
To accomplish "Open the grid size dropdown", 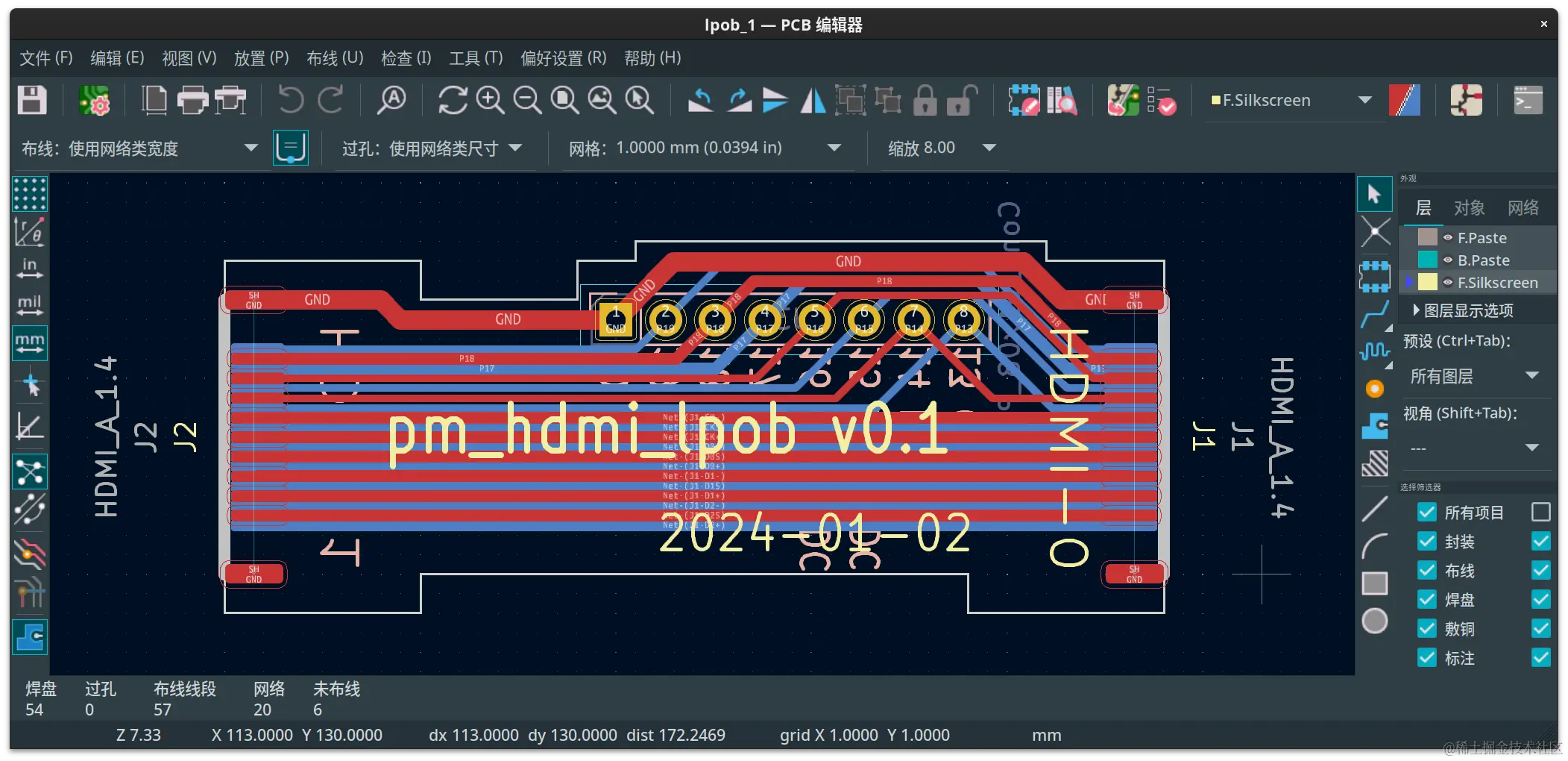I will pyautogui.click(x=834, y=147).
